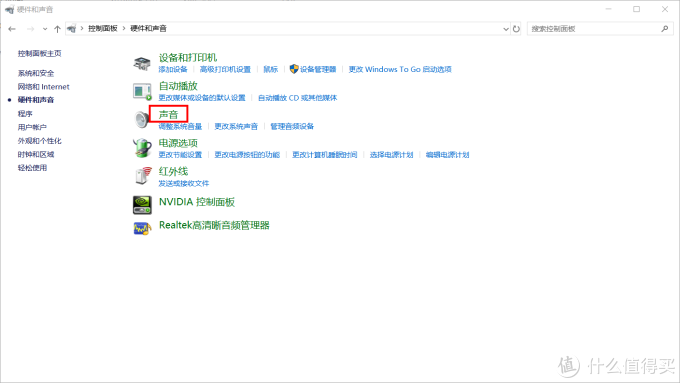This screenshot has height=383, width=680.
Task: Click 更改媒体或设备的默认设置 link
Action: tap(202, 98)
